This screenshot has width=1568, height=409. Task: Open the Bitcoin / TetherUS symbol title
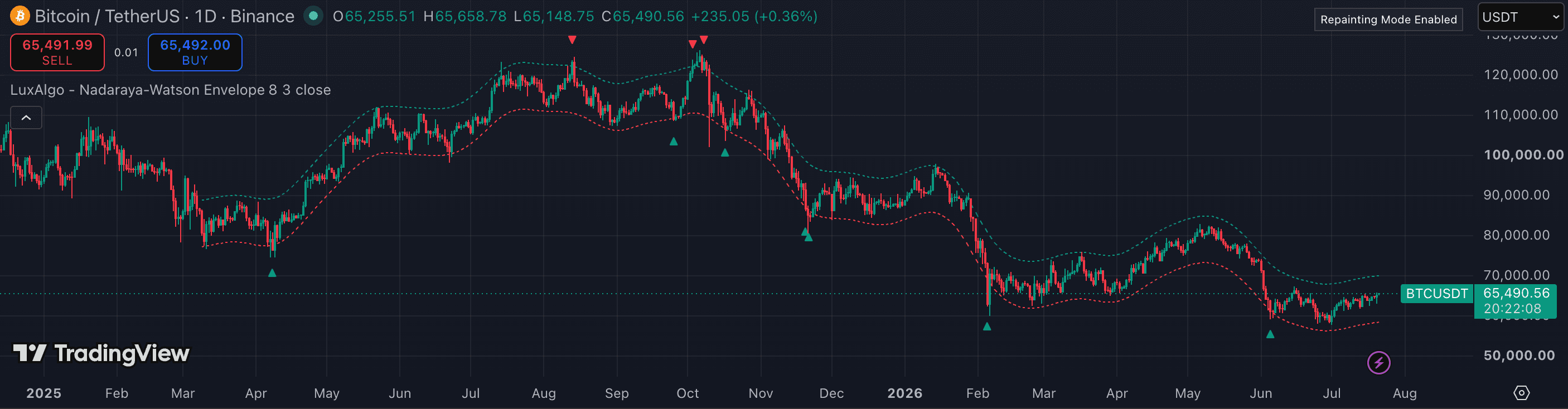[164, 16]
